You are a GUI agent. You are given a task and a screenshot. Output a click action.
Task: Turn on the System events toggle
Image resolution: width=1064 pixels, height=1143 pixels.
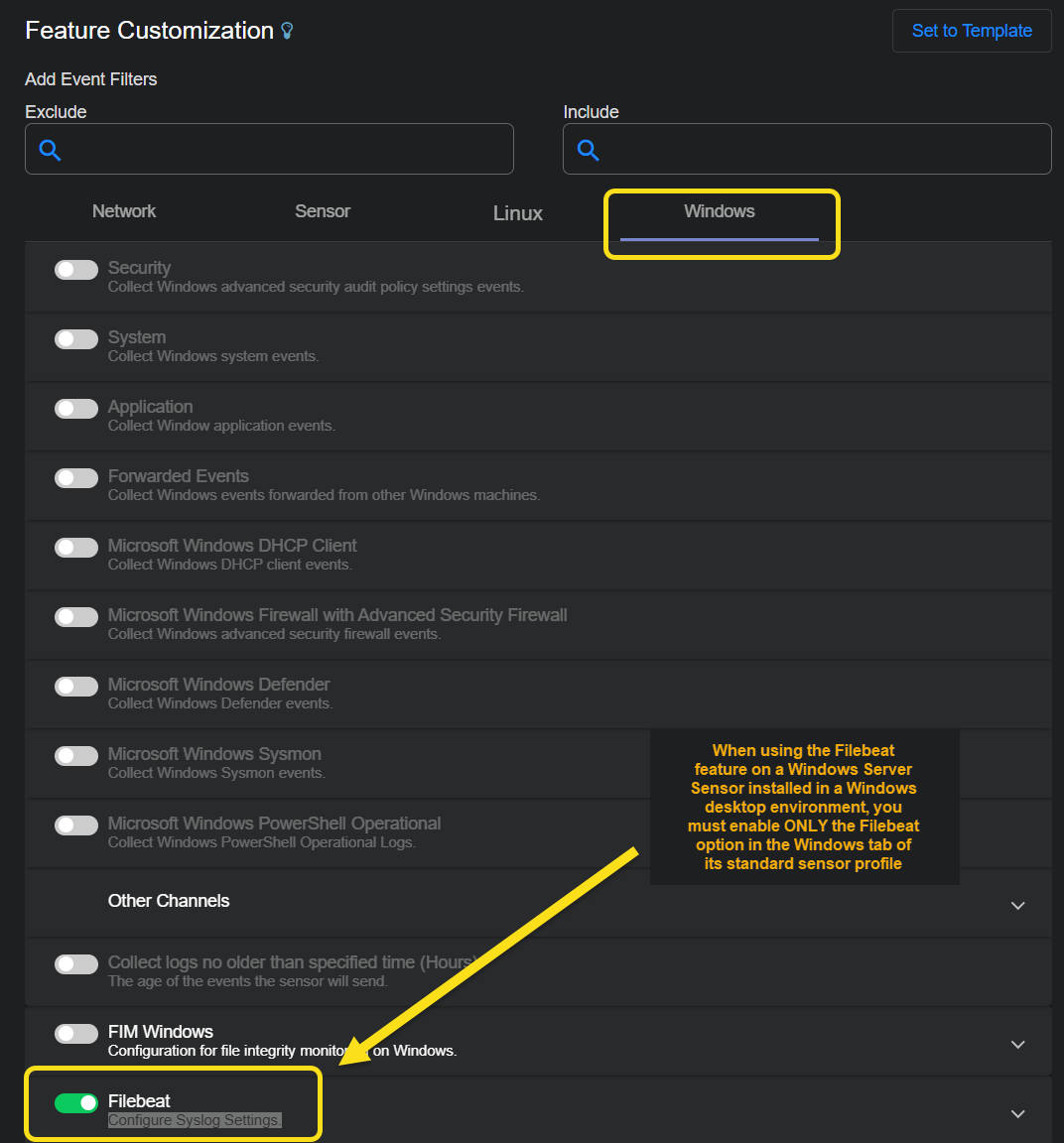tap(76, 339)
